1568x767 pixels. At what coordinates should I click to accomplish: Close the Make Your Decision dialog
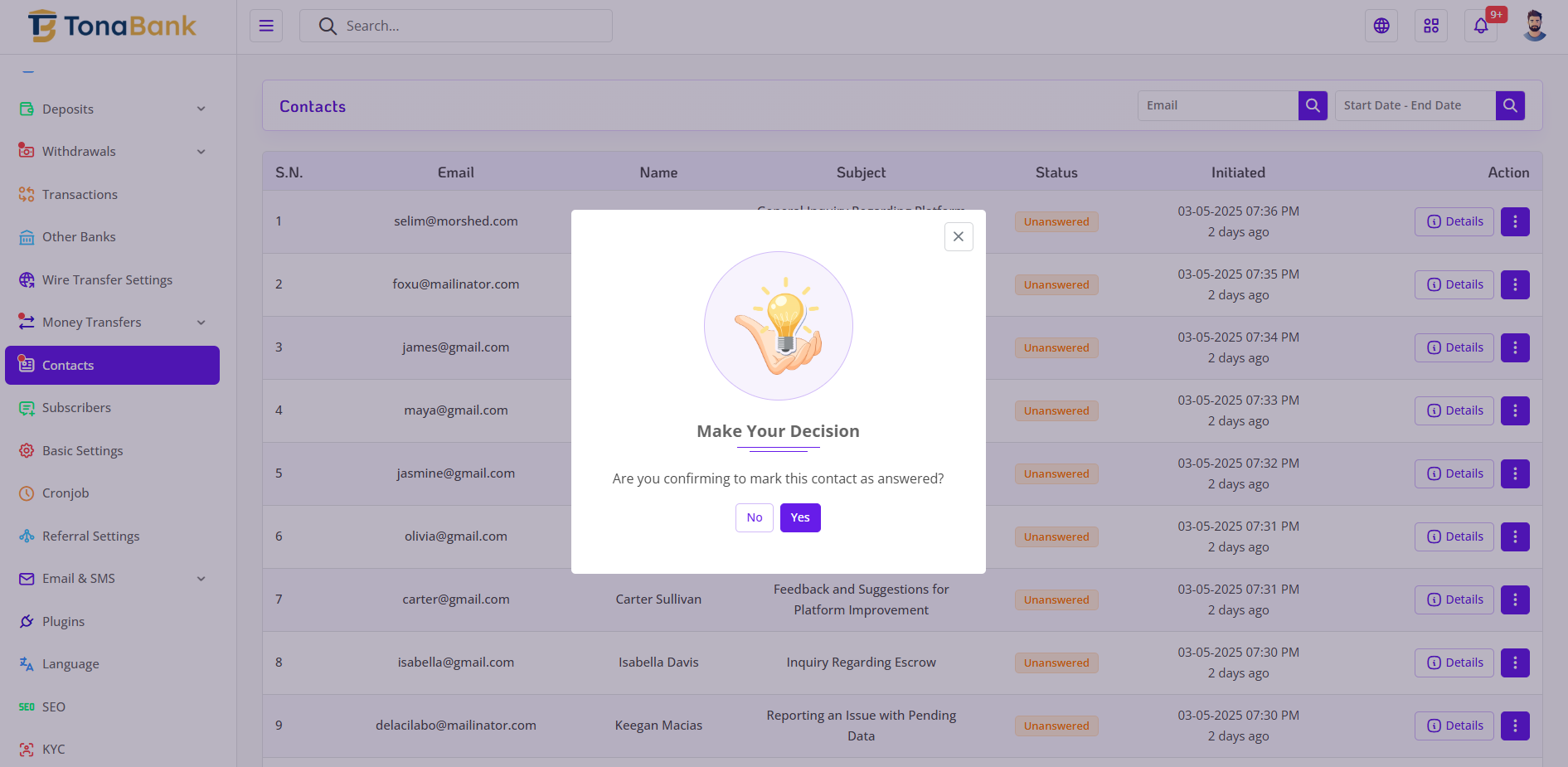click(x=958, y=236)
